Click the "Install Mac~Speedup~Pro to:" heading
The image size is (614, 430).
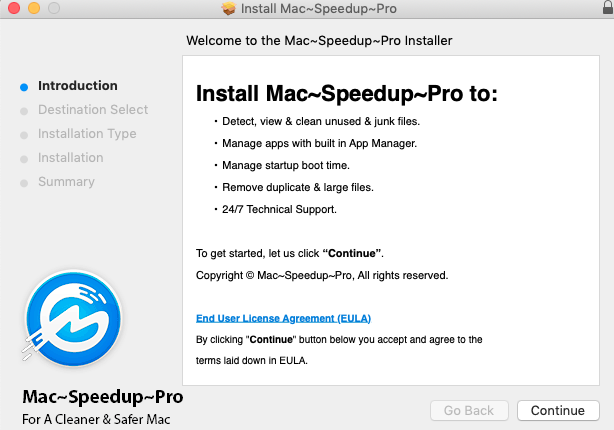point(346,94)
